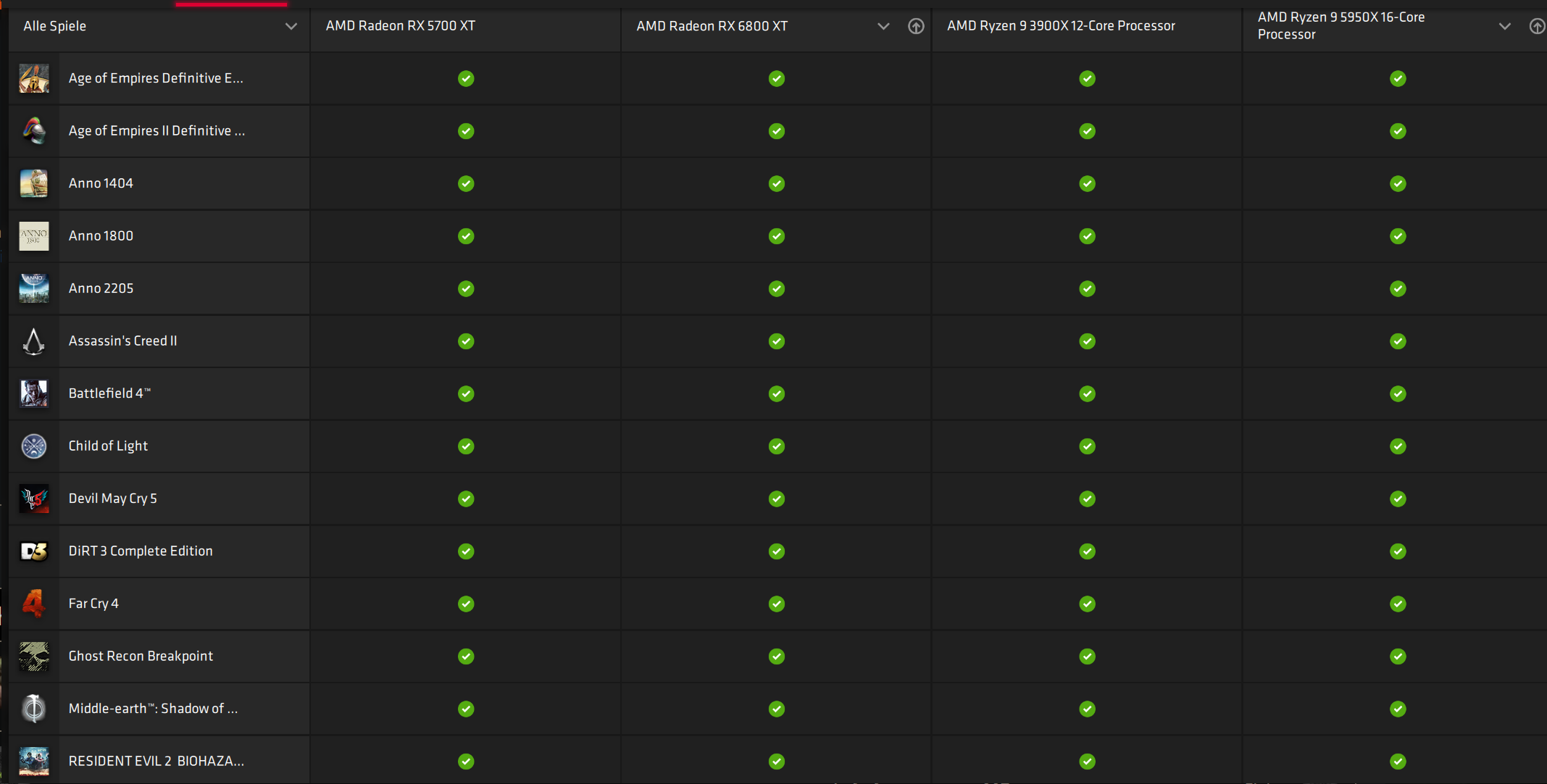The image size is (1547, 784).
Task: Click the Child of Light icon
Action: [34, 446]
